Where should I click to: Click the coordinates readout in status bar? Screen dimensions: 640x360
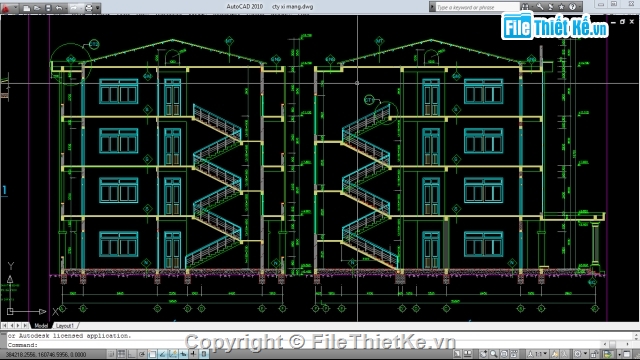[x=46, y=354]
